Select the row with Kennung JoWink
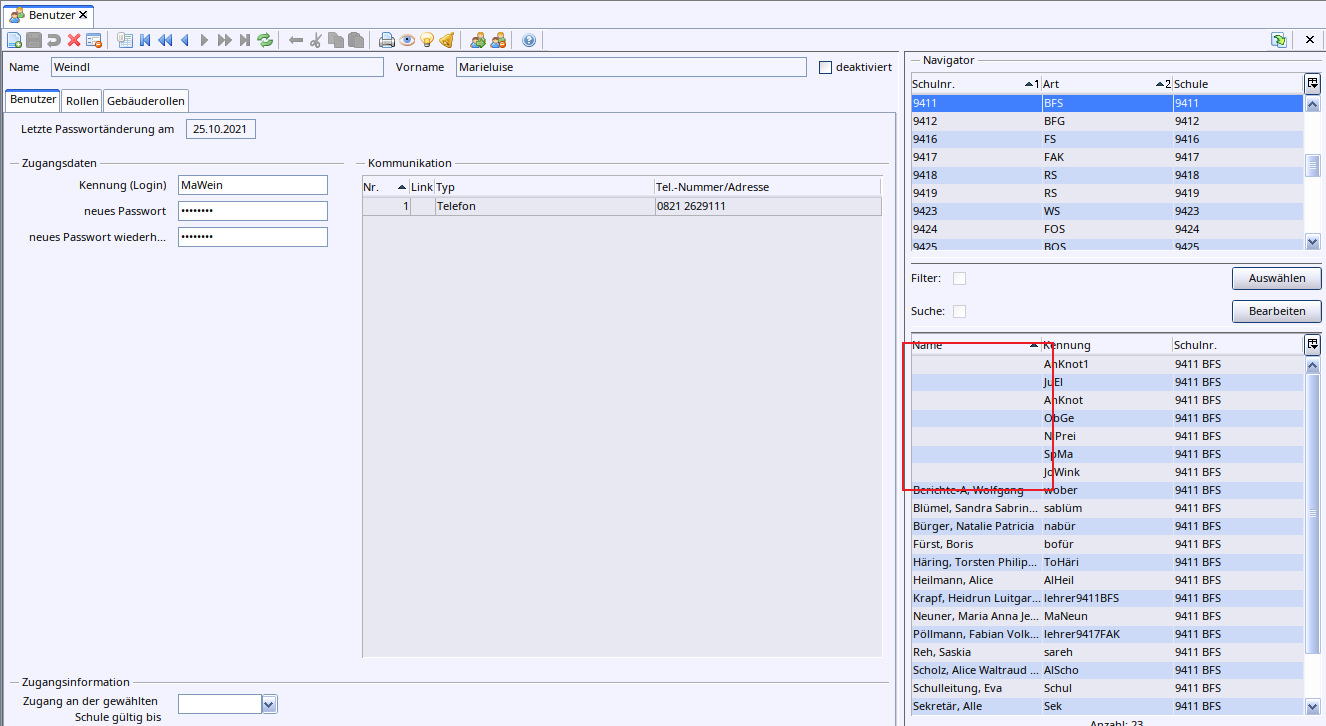Image resolution: width=1326 pixels, height=726 pixels. 1107,472
